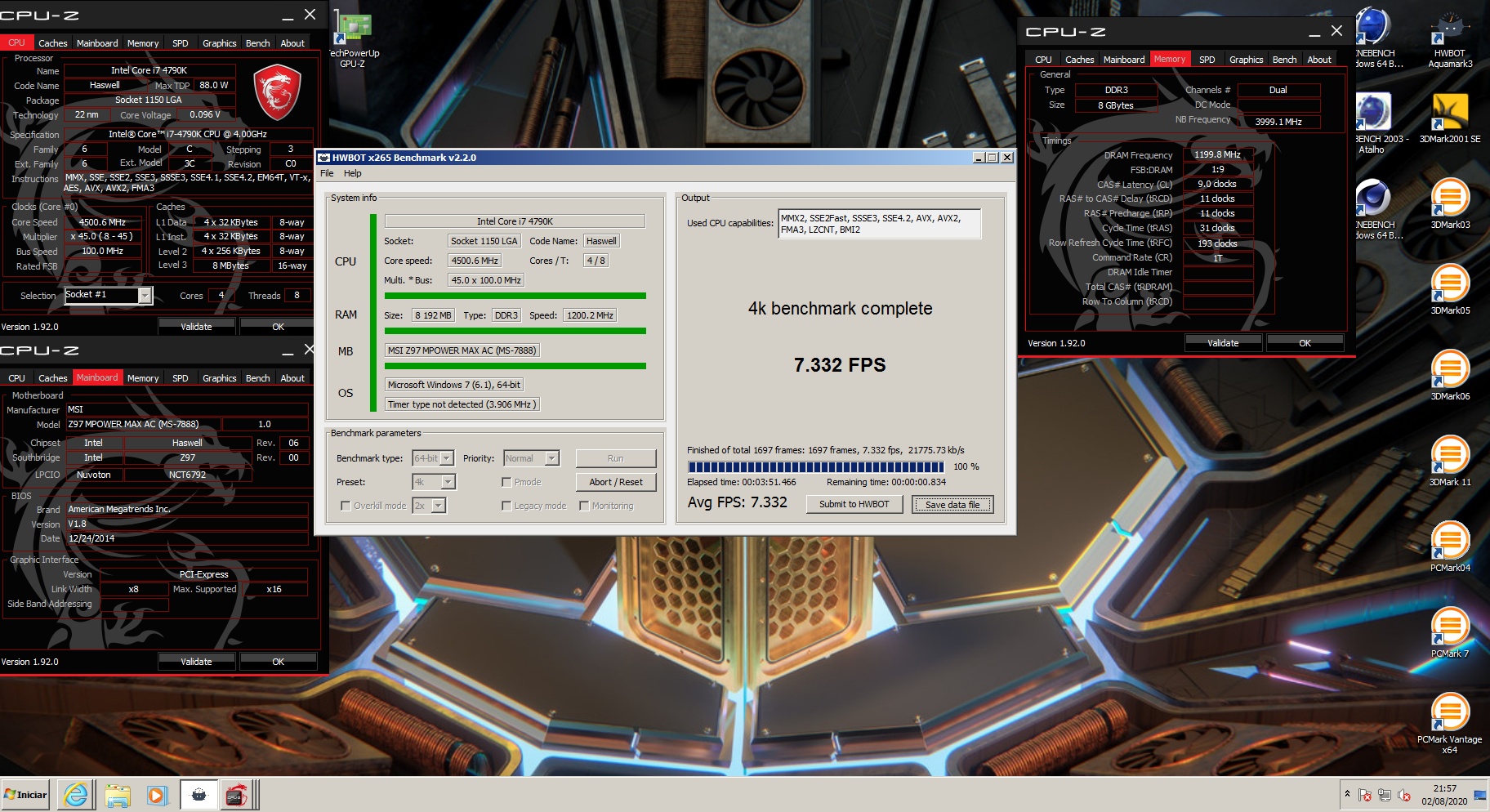Click OK in Mainboard CPU-Z window
The image size is (1490, 812).
click(x=278, y=662)
